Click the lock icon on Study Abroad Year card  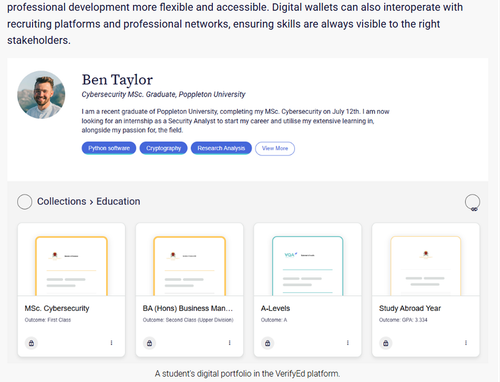385,343
